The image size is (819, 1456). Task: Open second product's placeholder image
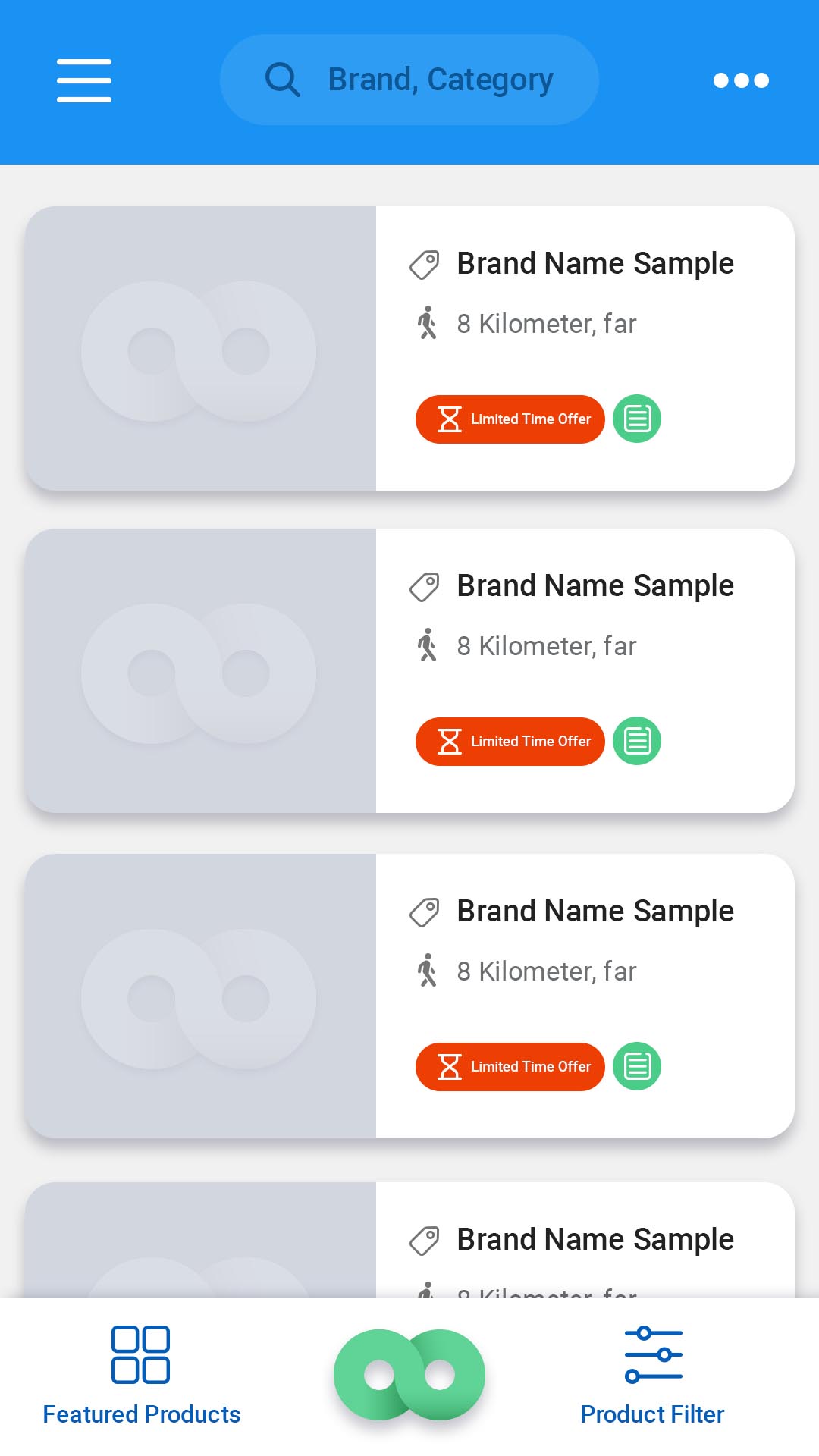pyautogui.click(x=201, y=671)
